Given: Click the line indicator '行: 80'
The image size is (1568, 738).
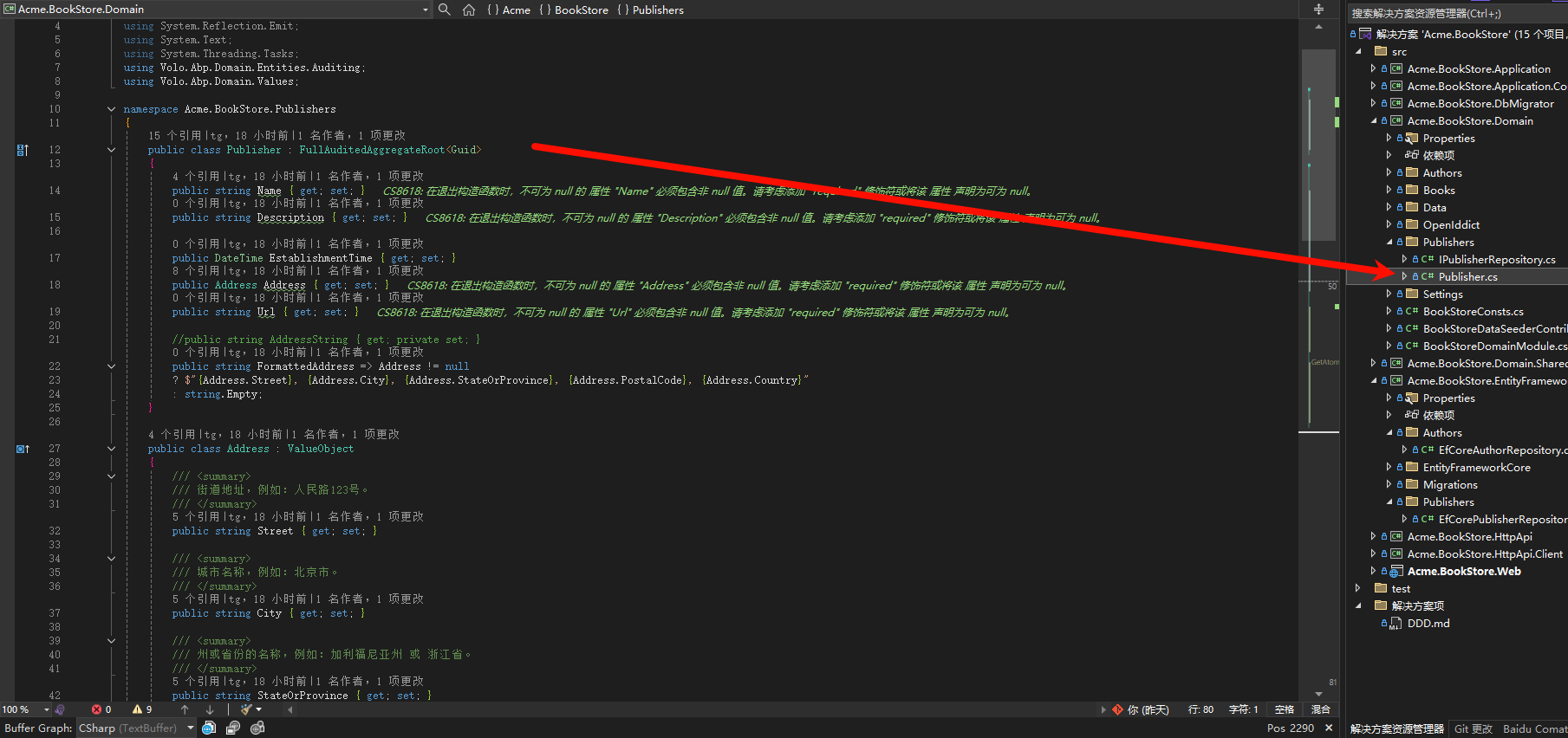Looking at the screenshot, I should pyautogui.click(x=1200, y=709).
